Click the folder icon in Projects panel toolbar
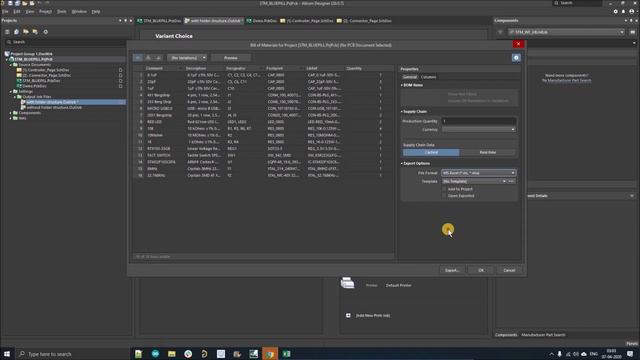This screenshot has width=640, height=360. point(26,32)
